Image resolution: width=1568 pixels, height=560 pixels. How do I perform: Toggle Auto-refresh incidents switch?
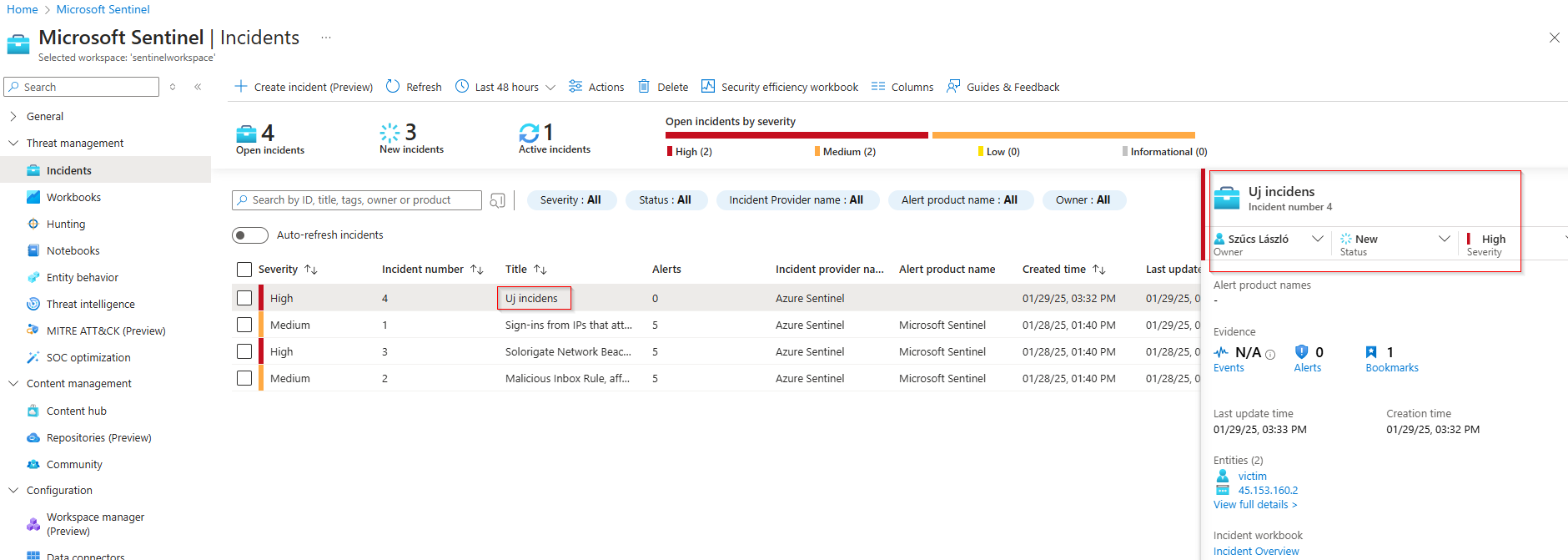point(249,235)
